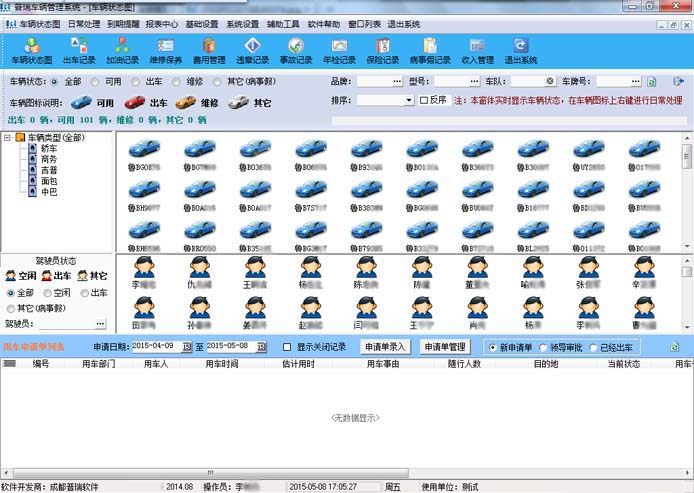Select the 领导审批 radio button

544,347
